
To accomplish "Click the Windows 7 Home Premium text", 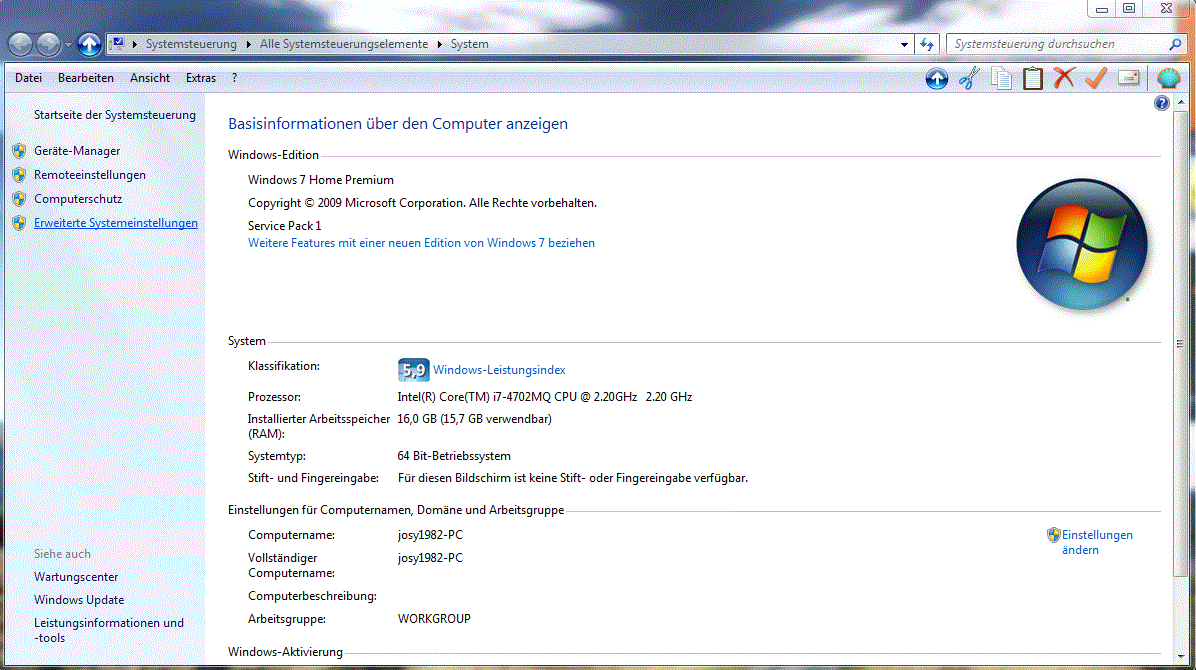I will pyautogui.click(x=320, y=180).
